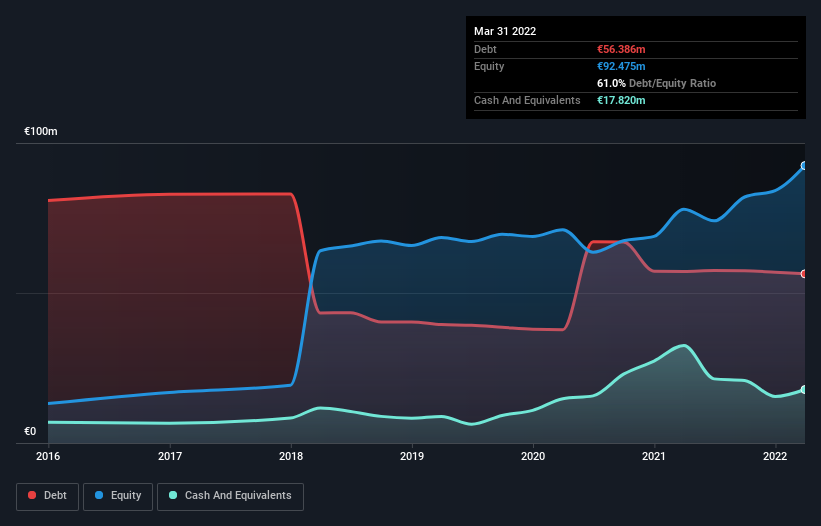Click the €0 y-axis label
This screenshot has width=821, height=526.
coord(30,431)
